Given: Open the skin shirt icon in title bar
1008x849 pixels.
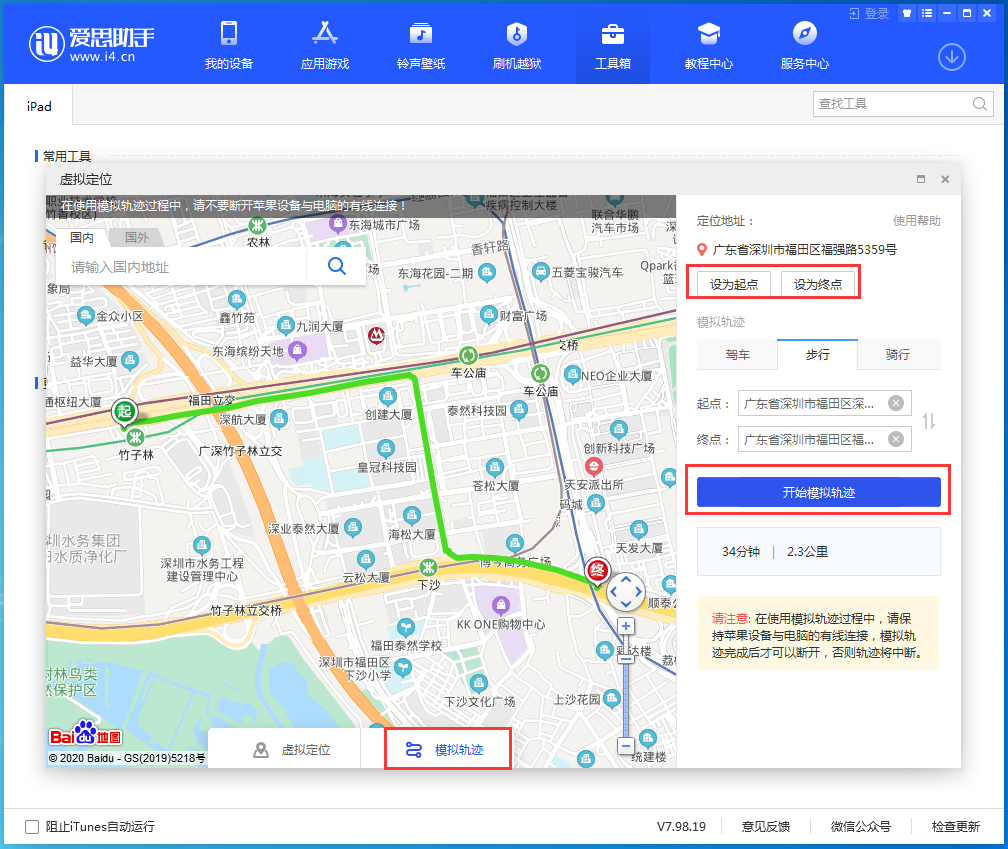Looking at the screenshot, I should coord(906,13).
